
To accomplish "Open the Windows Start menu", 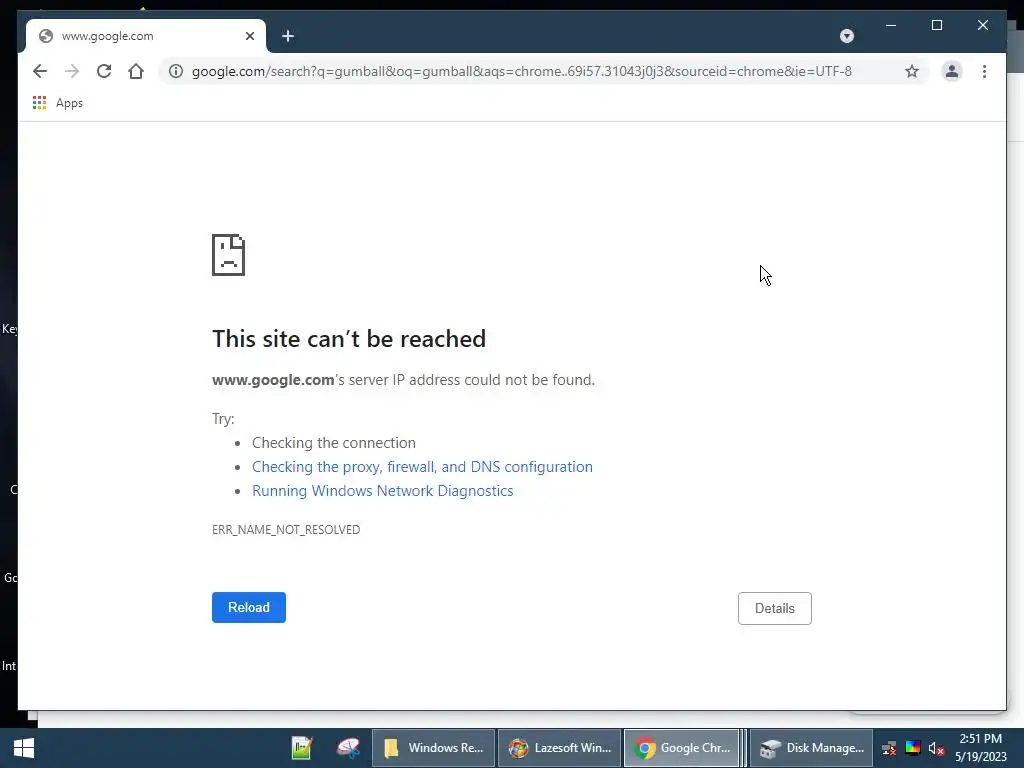I will pyautogui.click(x=24, y=748).
